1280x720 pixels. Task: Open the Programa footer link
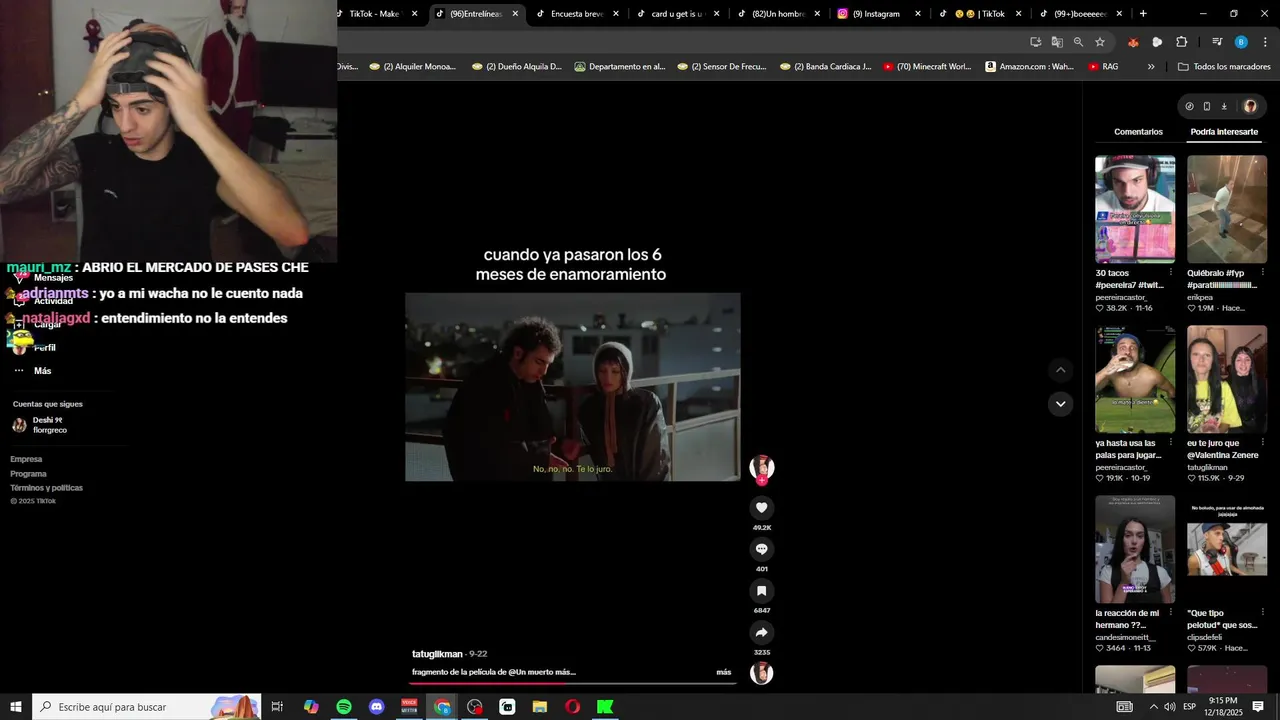pos(28,474)
